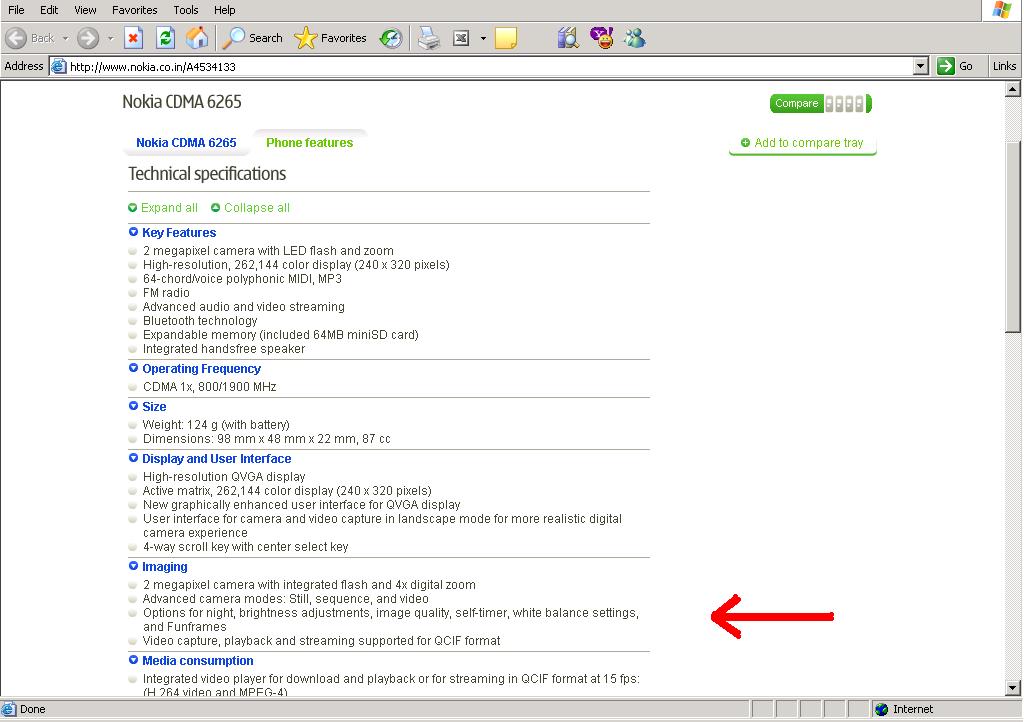Click the Print printer icon
This screenshot has height=722, width=1024.
(x=429, y=38)
